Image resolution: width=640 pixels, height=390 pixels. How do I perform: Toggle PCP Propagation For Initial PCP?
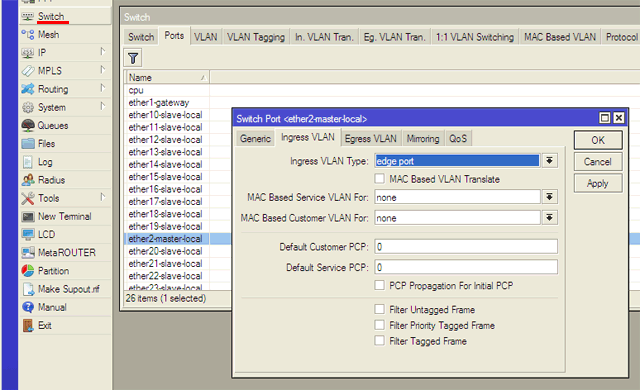[x=380, y=285]
